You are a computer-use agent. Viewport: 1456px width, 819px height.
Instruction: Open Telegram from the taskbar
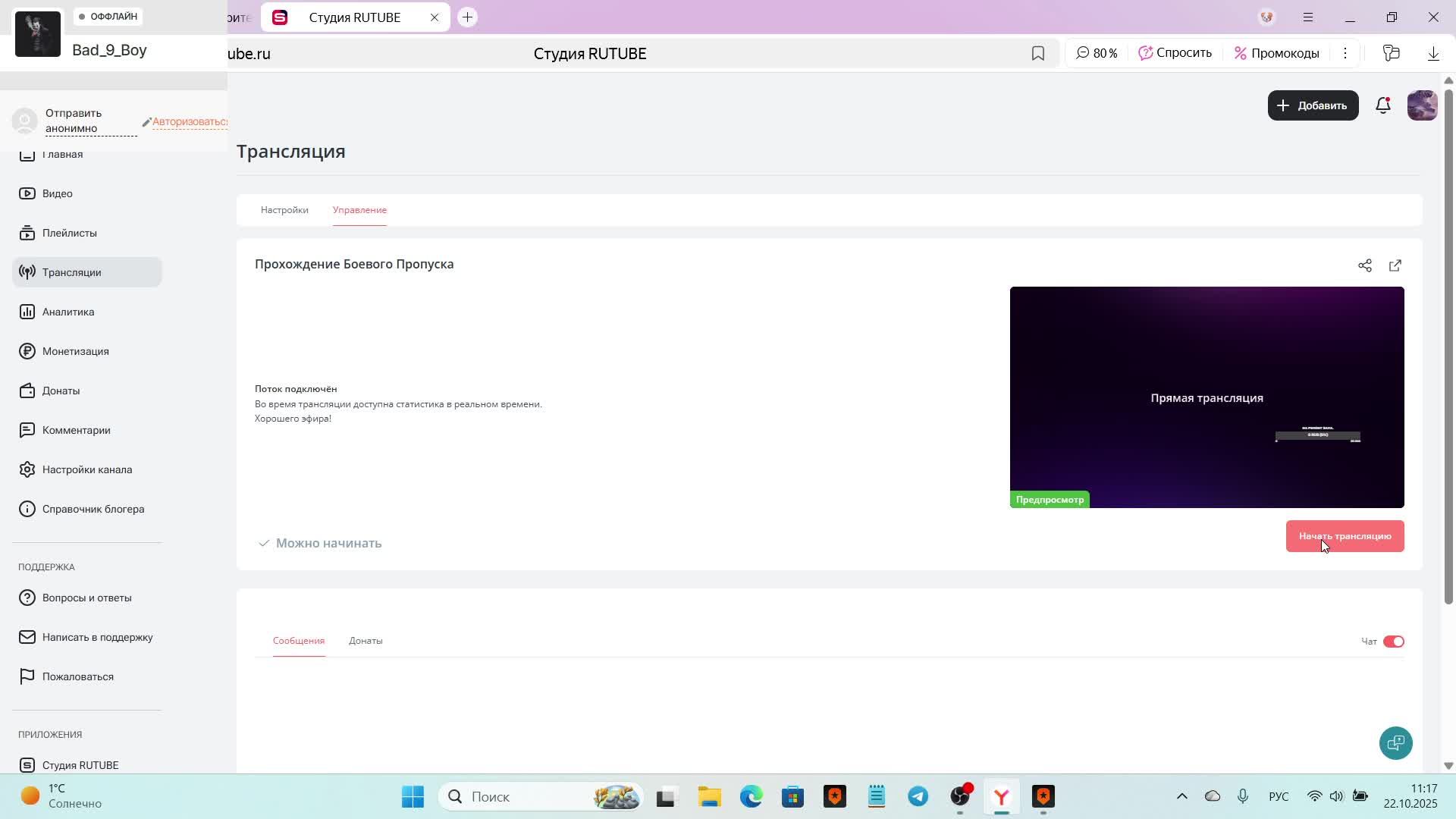(x=918, y=796)
